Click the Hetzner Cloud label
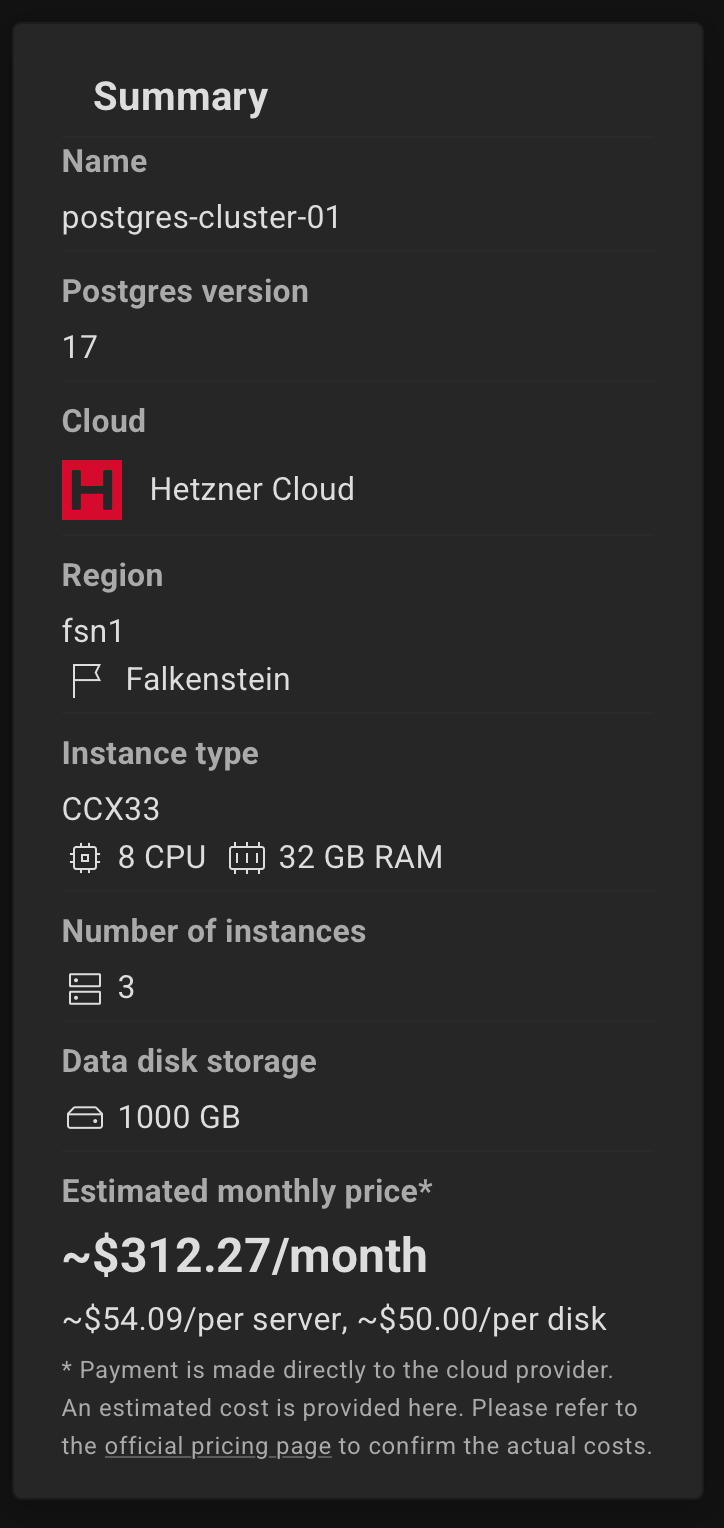This screenshot has height=1528, width=724. [x=252, y=489]
